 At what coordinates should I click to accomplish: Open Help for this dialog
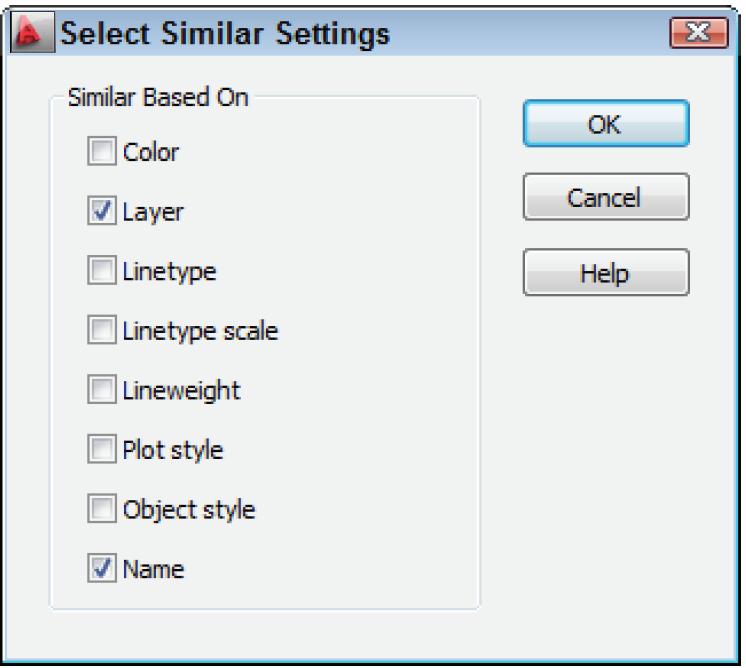[606, 272]
